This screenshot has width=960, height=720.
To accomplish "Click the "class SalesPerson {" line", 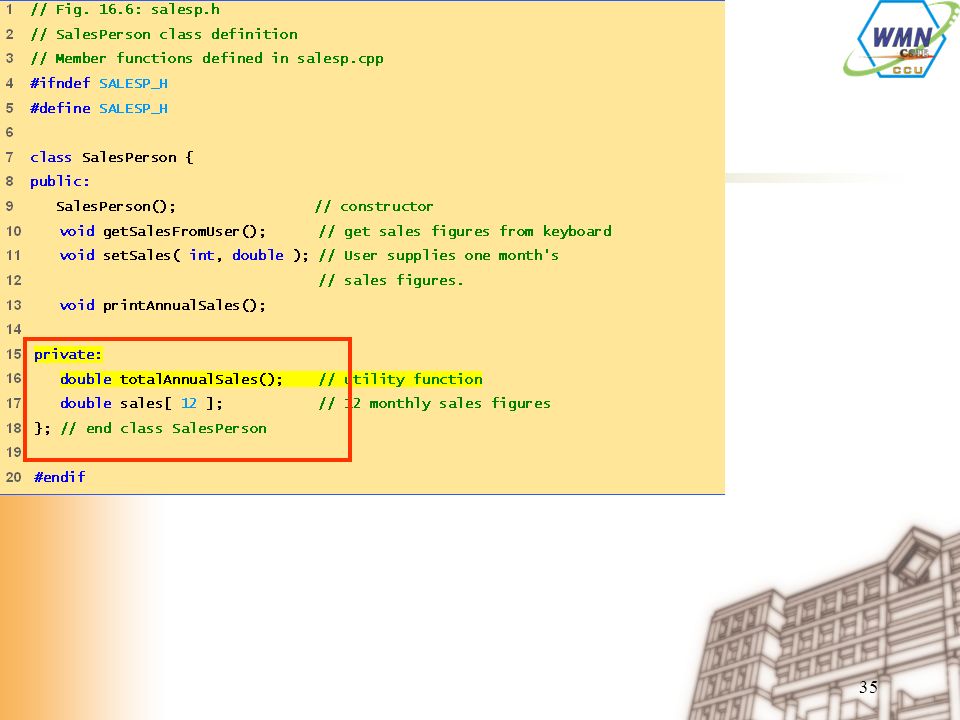I will 111,157.
